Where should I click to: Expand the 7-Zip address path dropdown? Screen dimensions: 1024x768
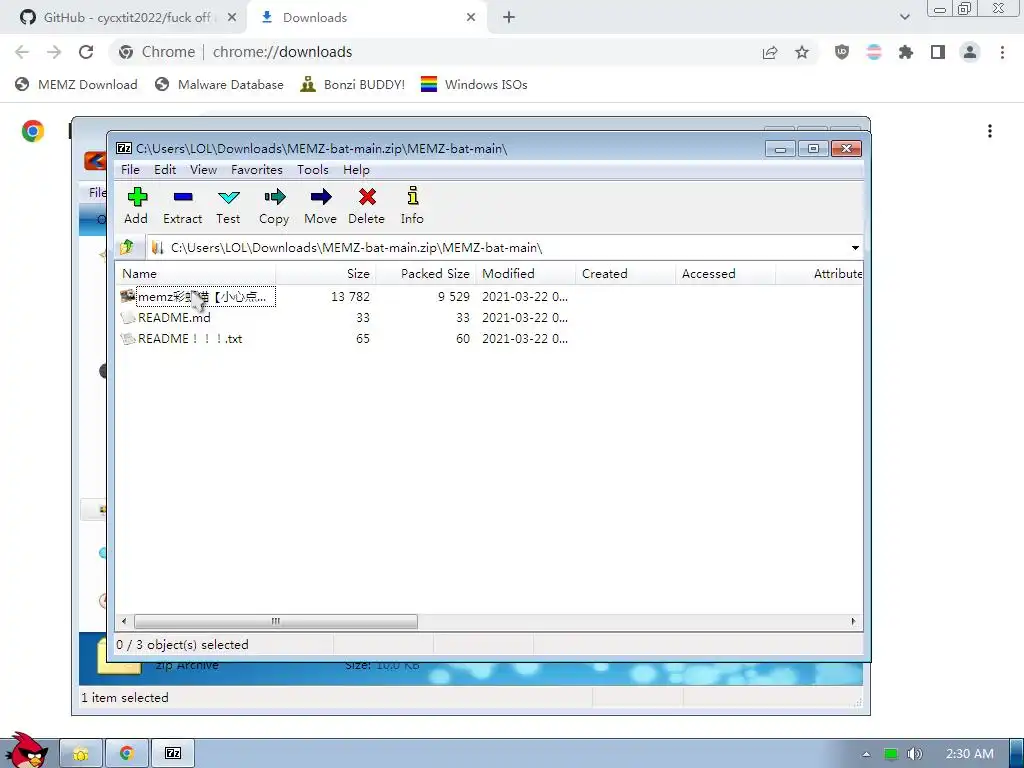(x=855, y=248)
